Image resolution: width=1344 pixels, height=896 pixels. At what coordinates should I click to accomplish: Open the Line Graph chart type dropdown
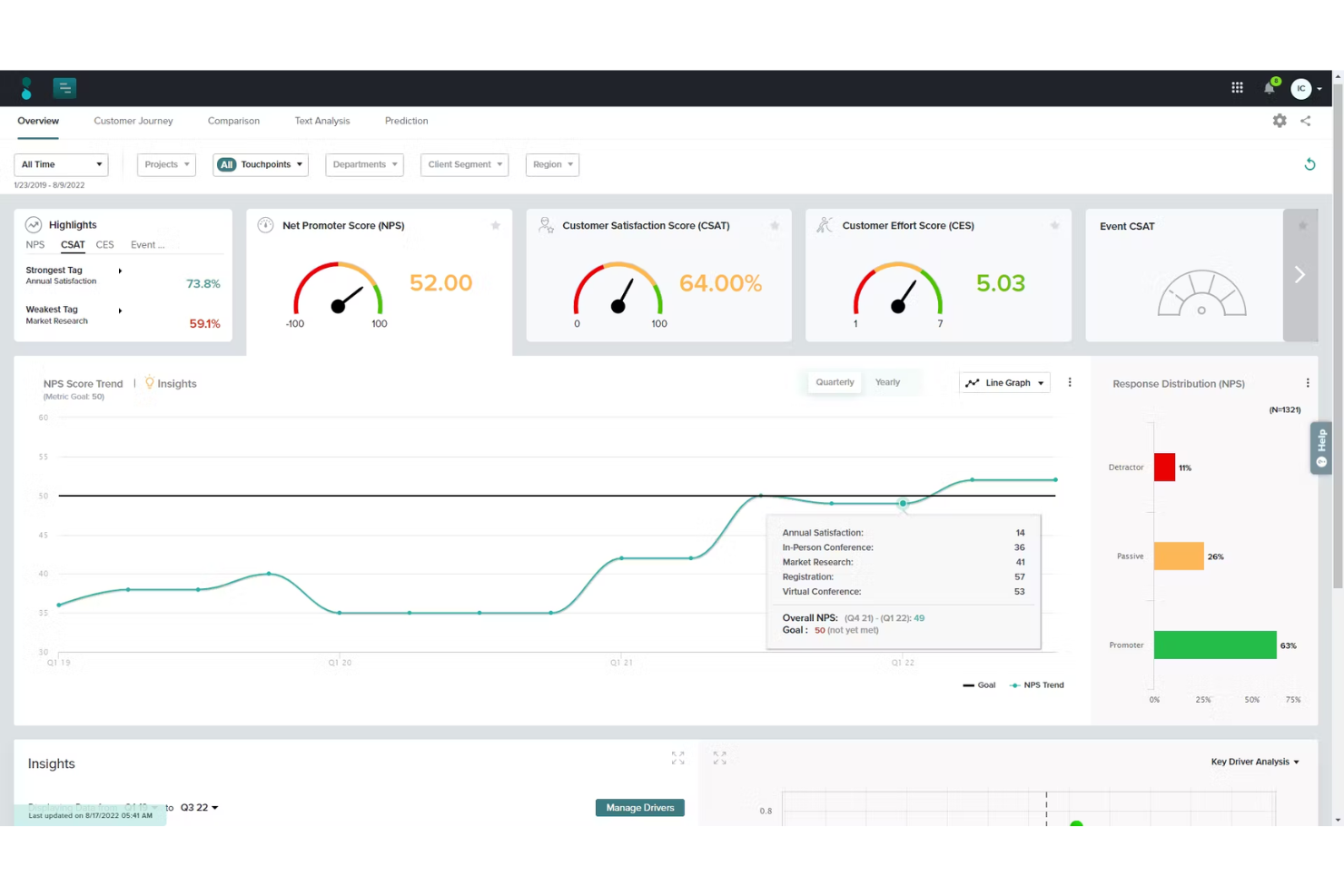1003,382
